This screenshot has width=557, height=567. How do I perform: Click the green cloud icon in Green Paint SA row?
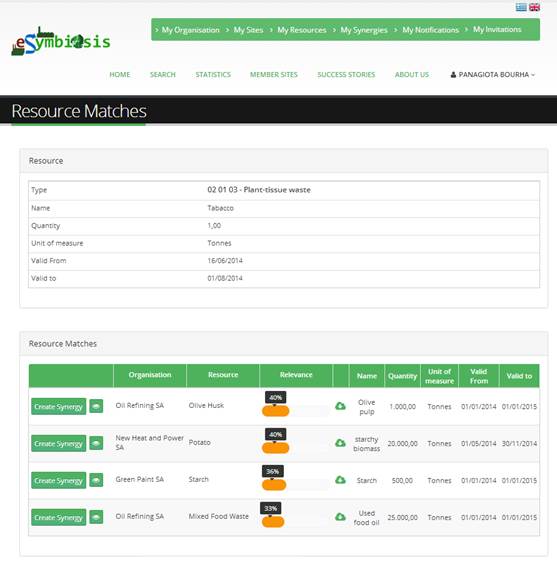(340, 480)
